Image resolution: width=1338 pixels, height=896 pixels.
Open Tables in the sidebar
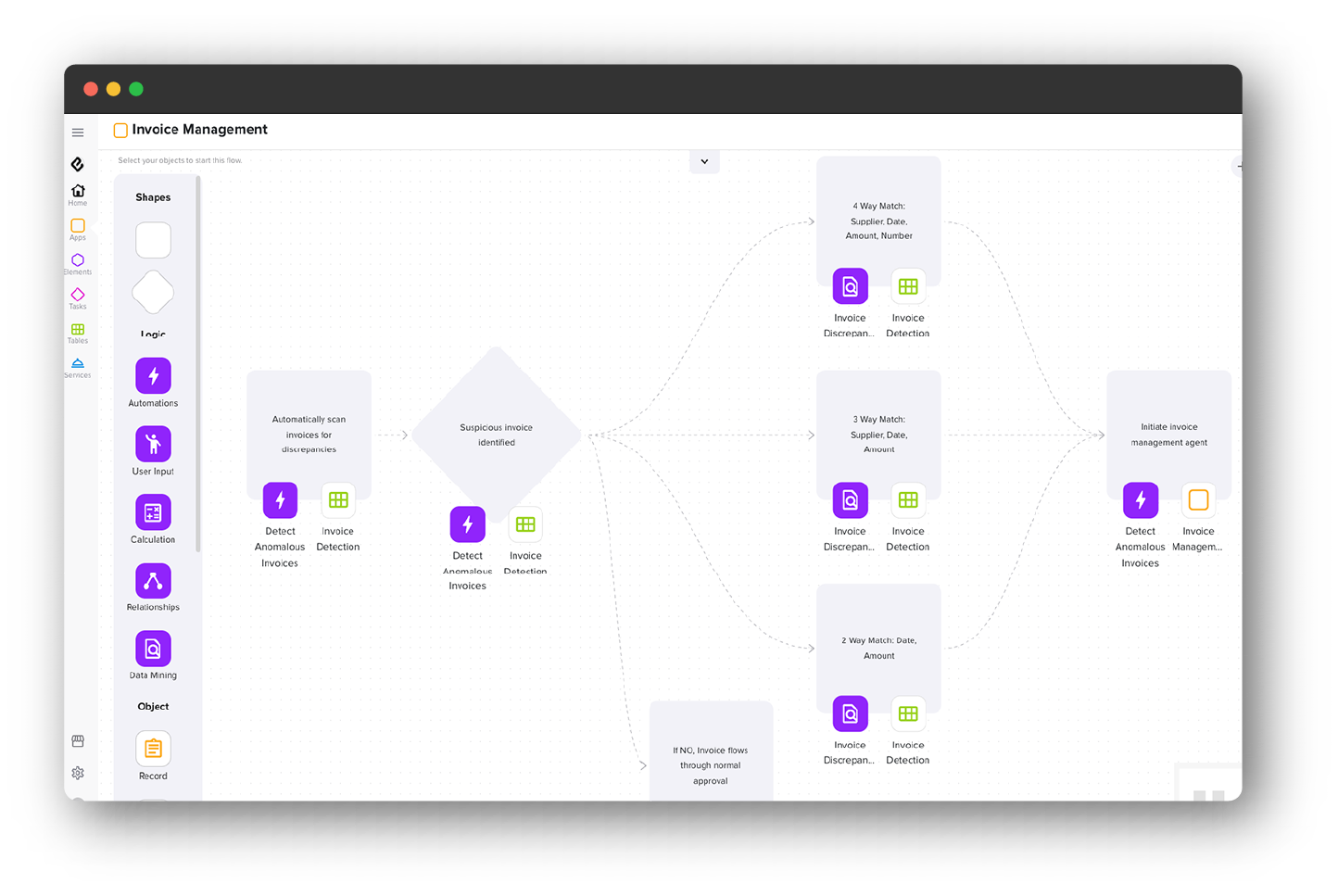78,334
